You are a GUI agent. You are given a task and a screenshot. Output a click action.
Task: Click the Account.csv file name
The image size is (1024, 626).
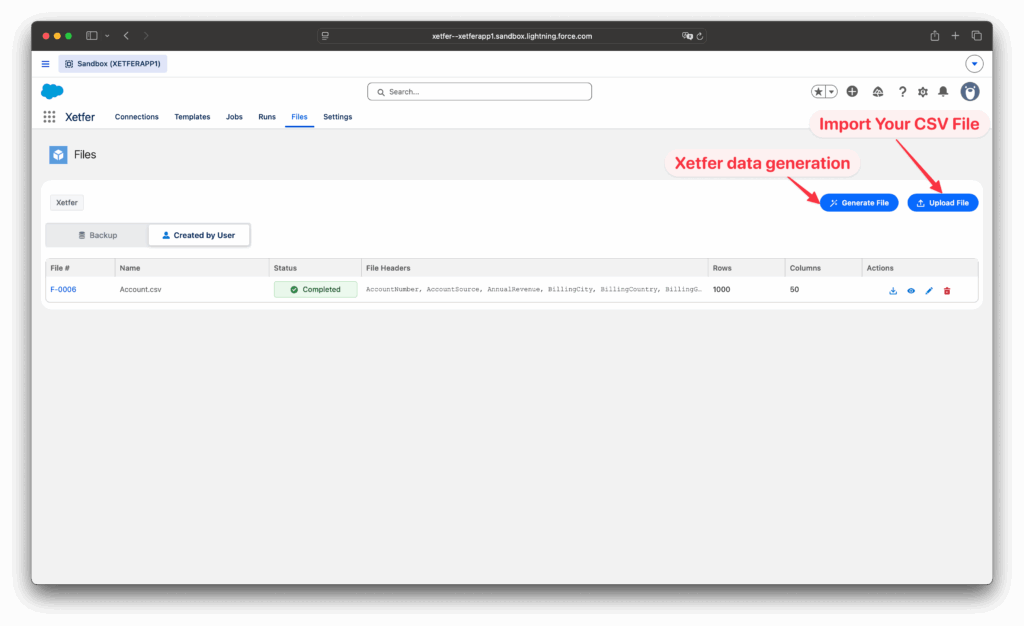coord(140,290)
